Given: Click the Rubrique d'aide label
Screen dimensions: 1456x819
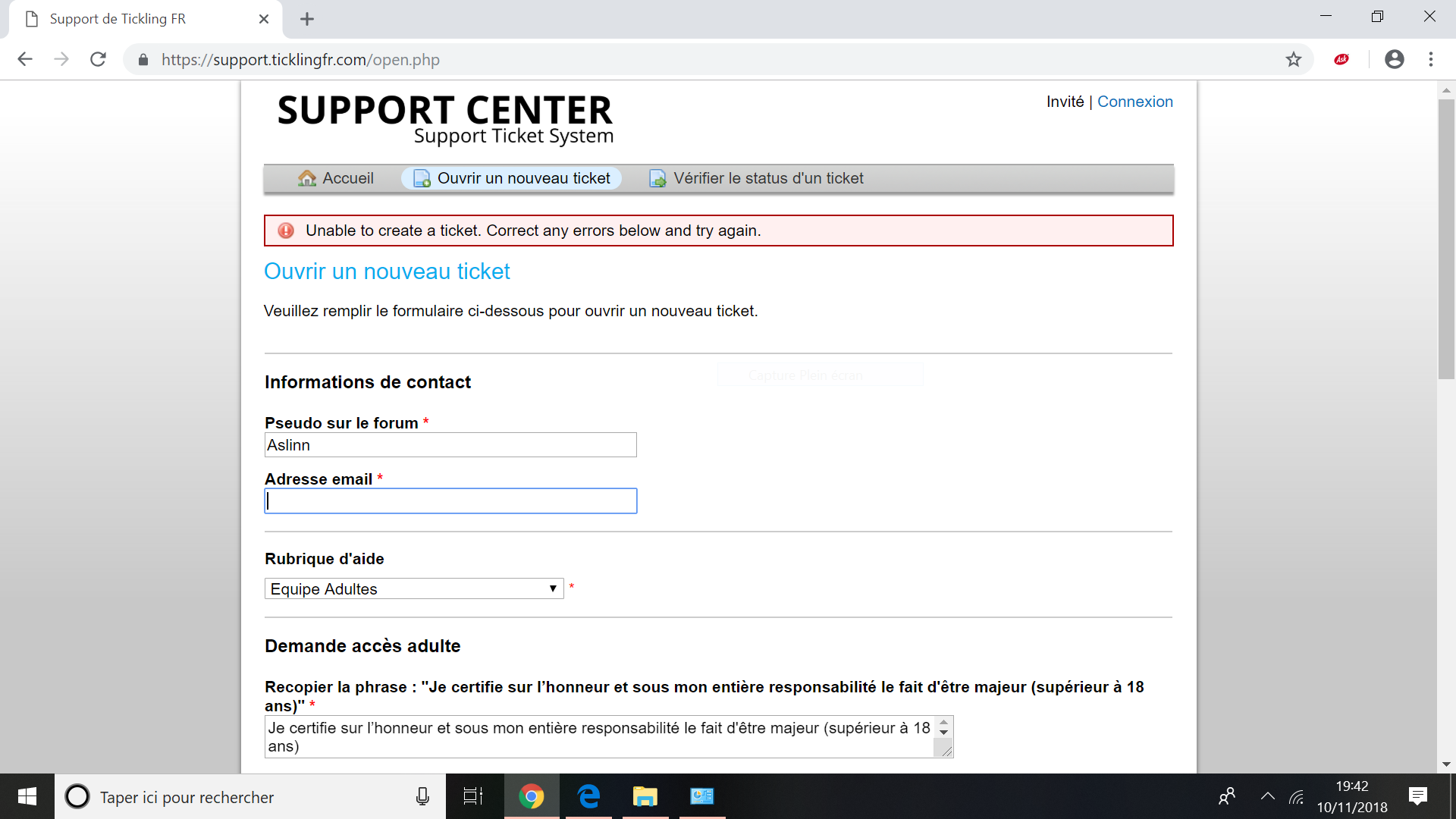Looking at the screenshot, I should point(325,559).
